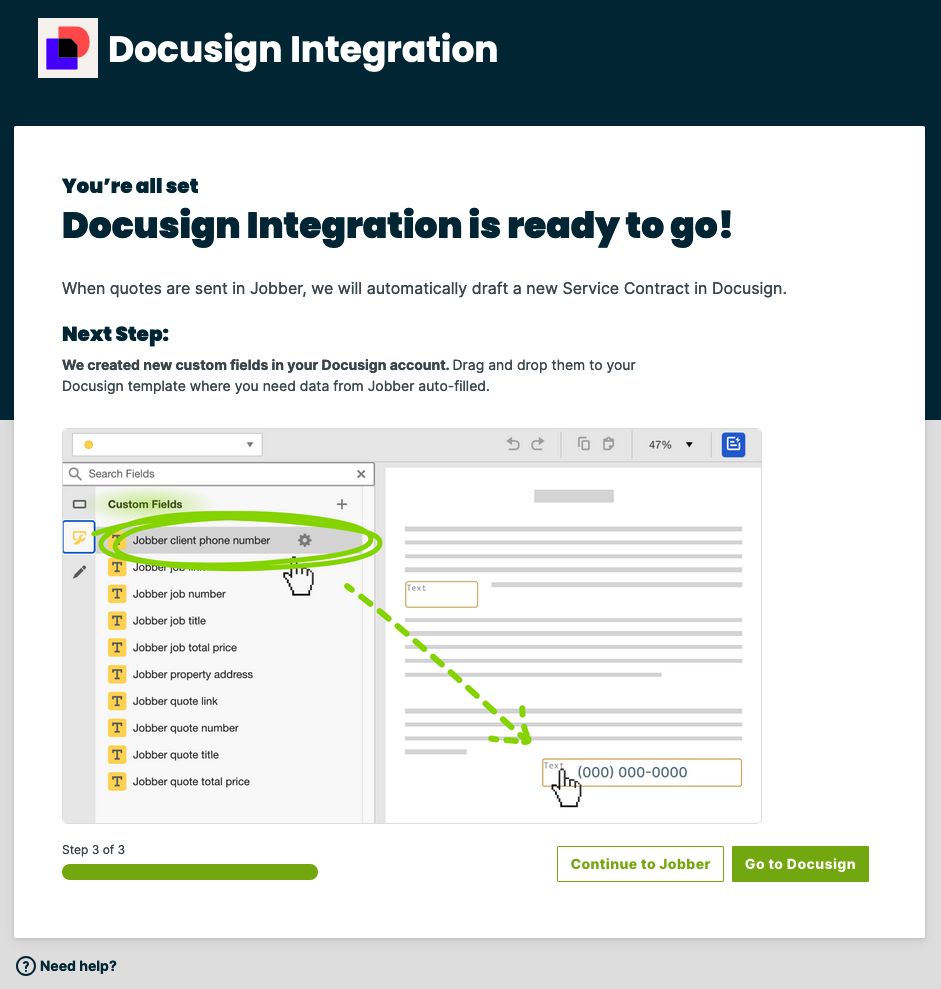Click T icon beside Jobber job number
941x989 pixels.
[x=117, y=594]
